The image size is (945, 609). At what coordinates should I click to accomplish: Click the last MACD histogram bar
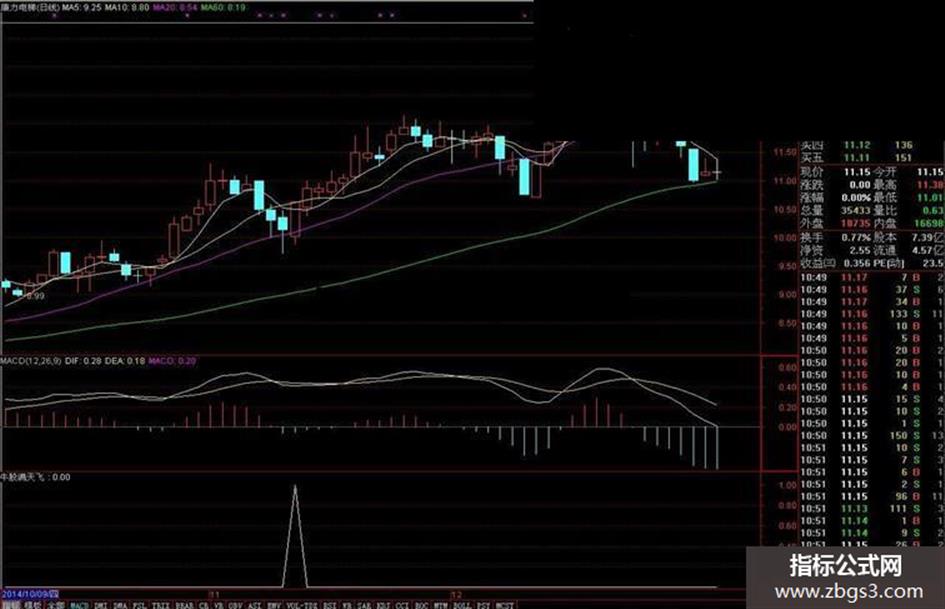tap(717, 448)
